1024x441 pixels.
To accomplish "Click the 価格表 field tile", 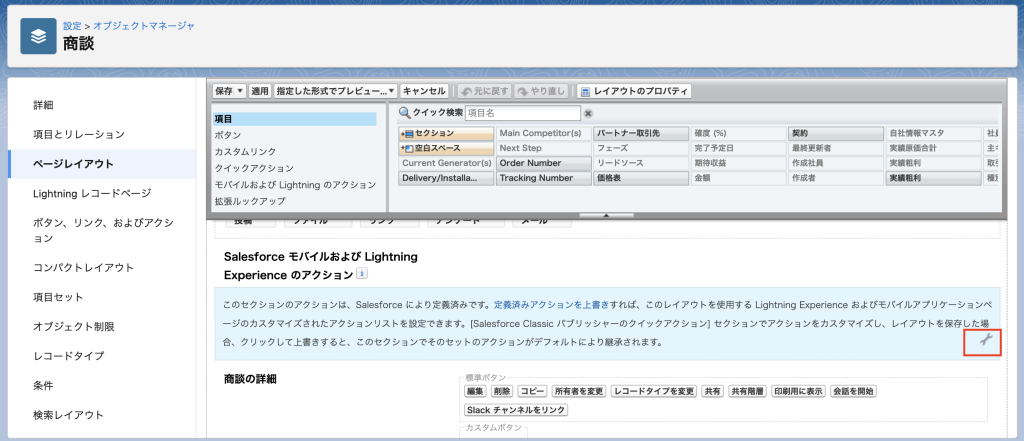I will (x=641, y=178).
